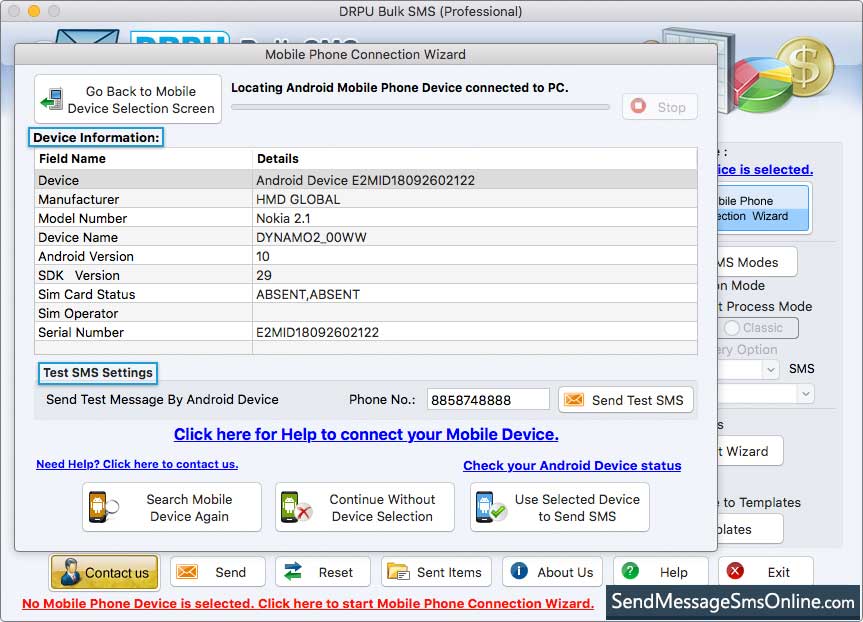Click the Send envelope icon in bottom toolbar
863x622 pixels.
coord(187,571)
